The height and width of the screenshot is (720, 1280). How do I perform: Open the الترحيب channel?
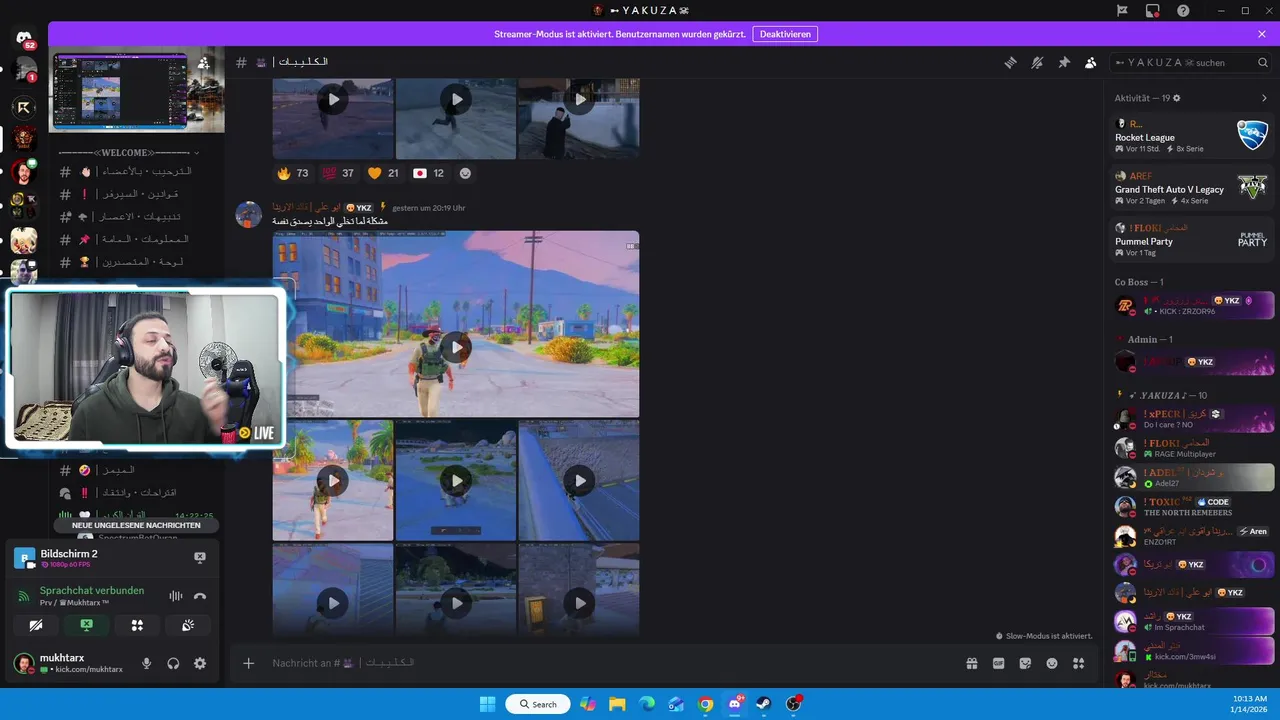coord(138,171)
